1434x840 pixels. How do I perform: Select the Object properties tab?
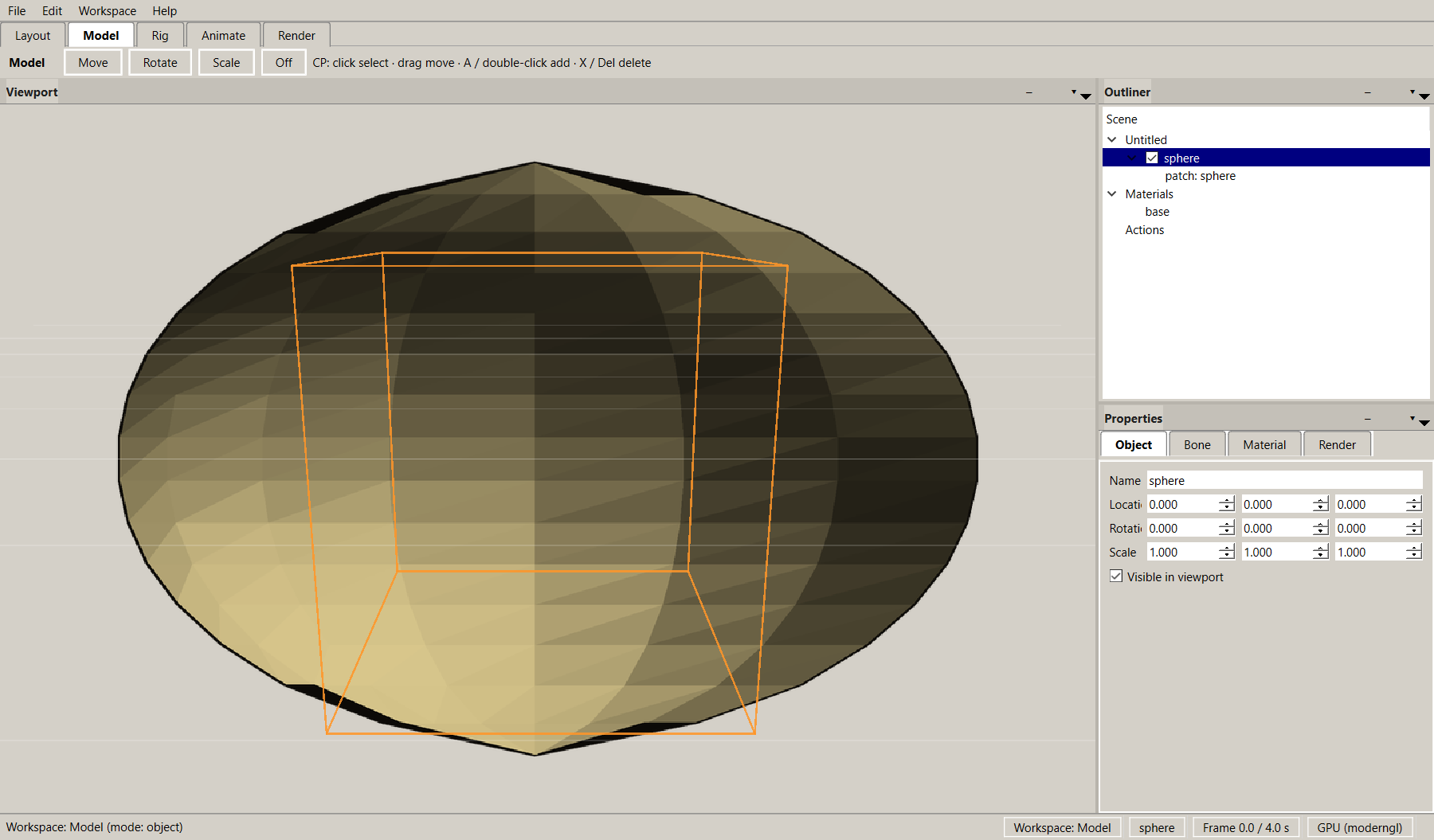pyautogui.click(x=1134, y=444)
